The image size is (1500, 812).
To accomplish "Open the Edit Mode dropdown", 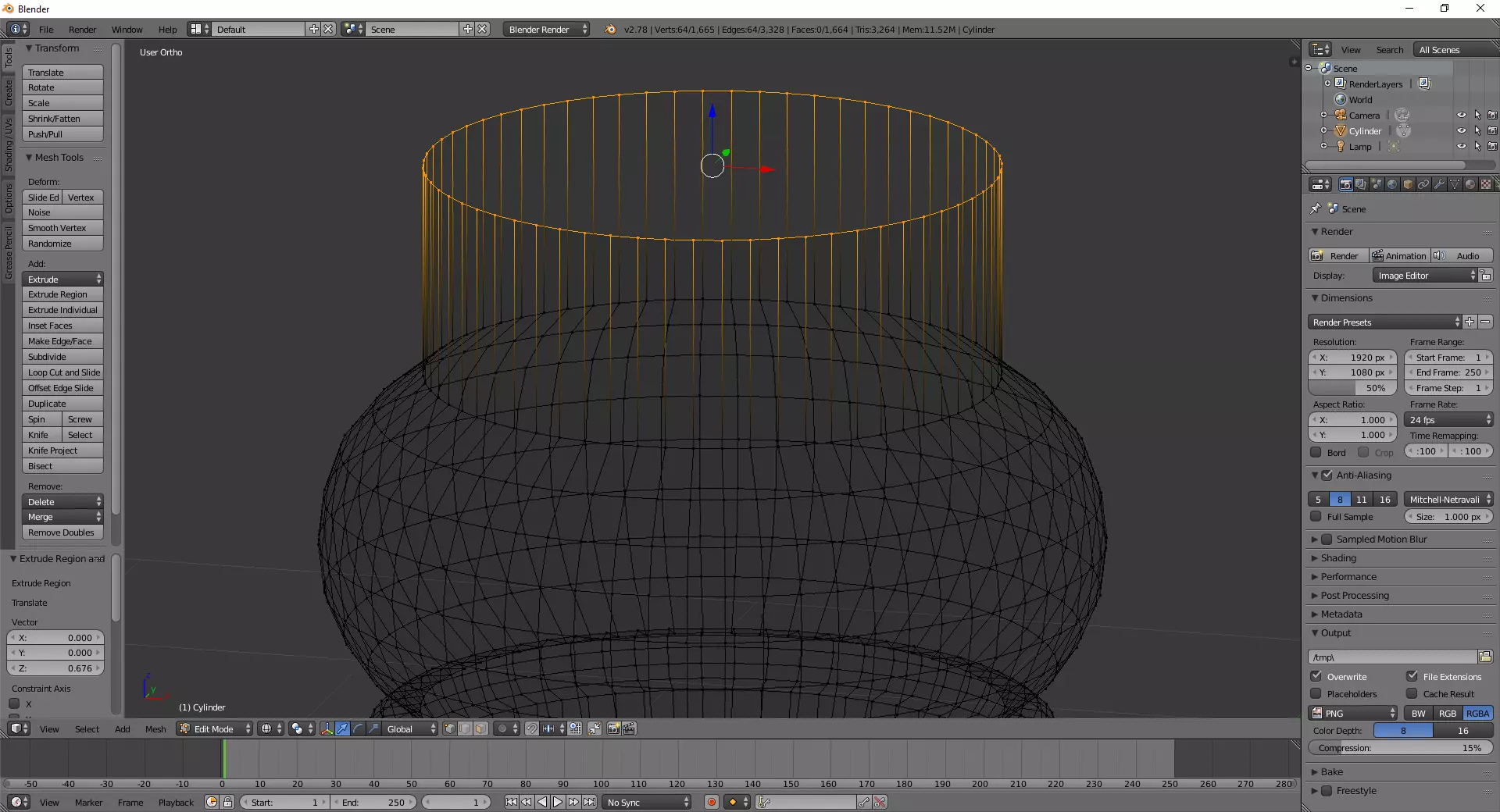I will click(x=215, y=728).
